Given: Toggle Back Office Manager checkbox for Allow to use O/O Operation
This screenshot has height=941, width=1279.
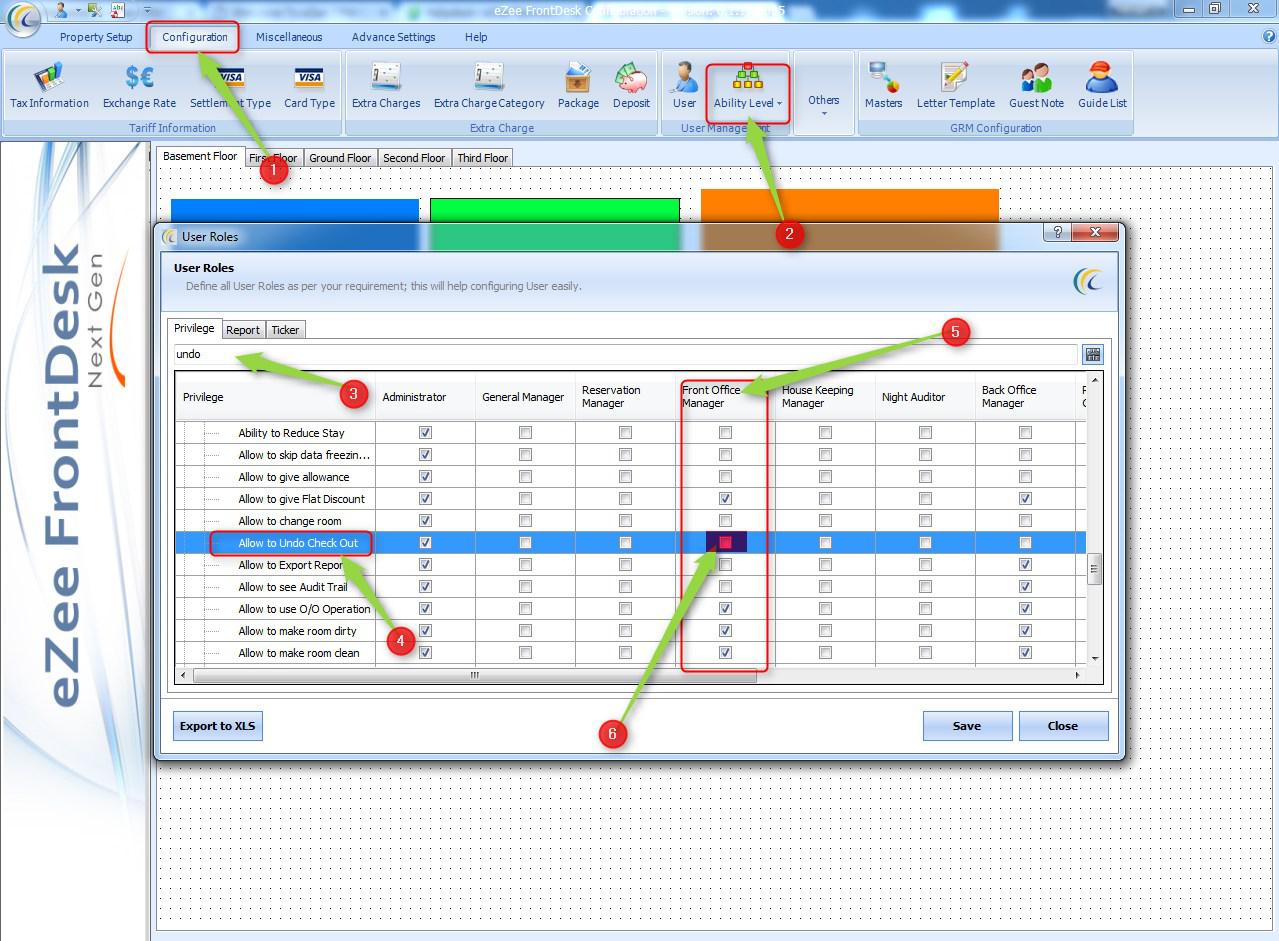Looking at the screenshot, I should point(1025,609).
